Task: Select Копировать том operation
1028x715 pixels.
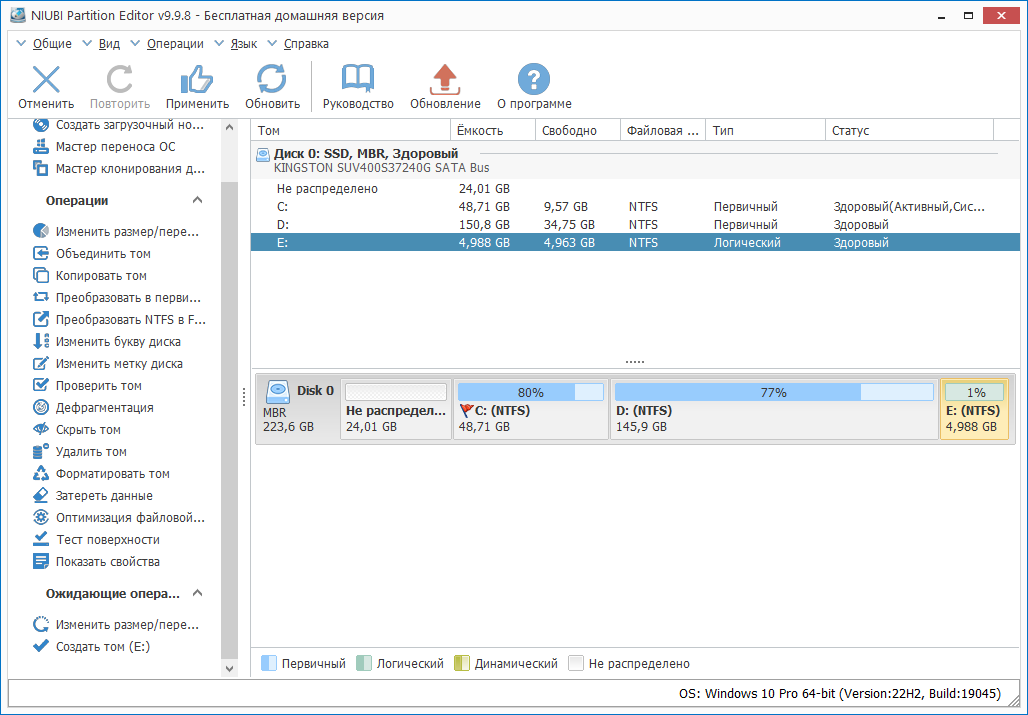Action: [90, 276]
